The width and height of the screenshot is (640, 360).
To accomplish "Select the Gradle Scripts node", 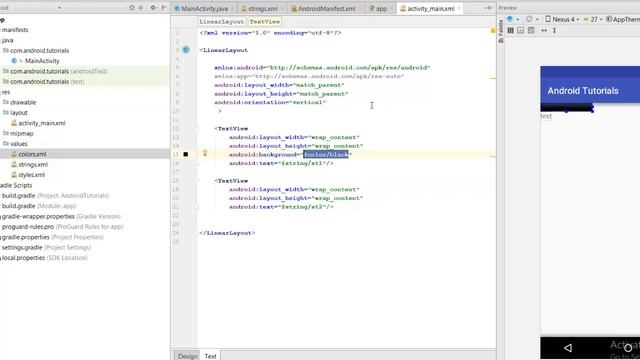I will pyautogui.click(x=16, y=185).
